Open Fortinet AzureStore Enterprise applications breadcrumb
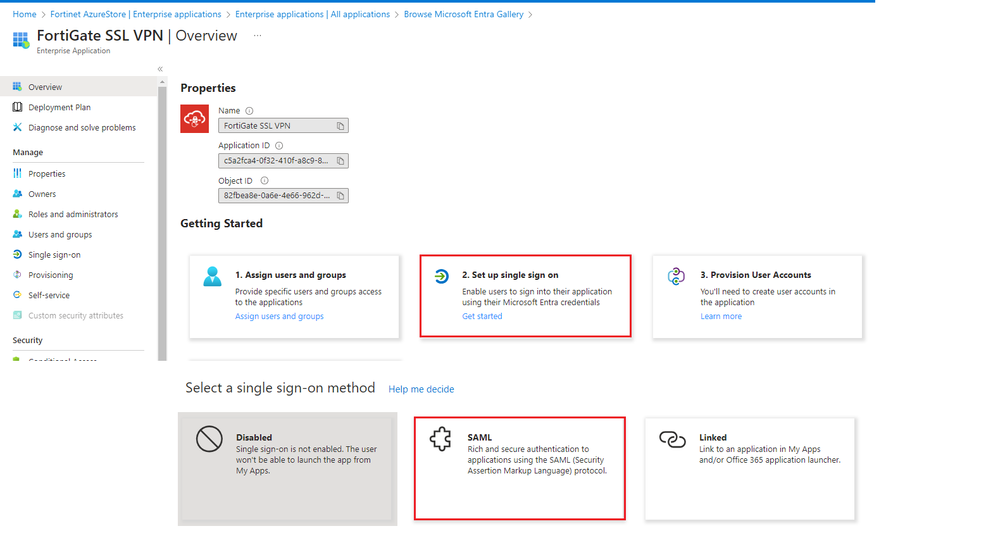 click(x=136, y=14)
